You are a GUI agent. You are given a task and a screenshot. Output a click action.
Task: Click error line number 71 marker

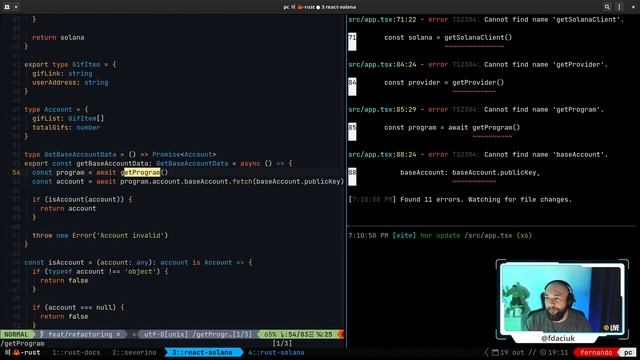click(352, 41)
